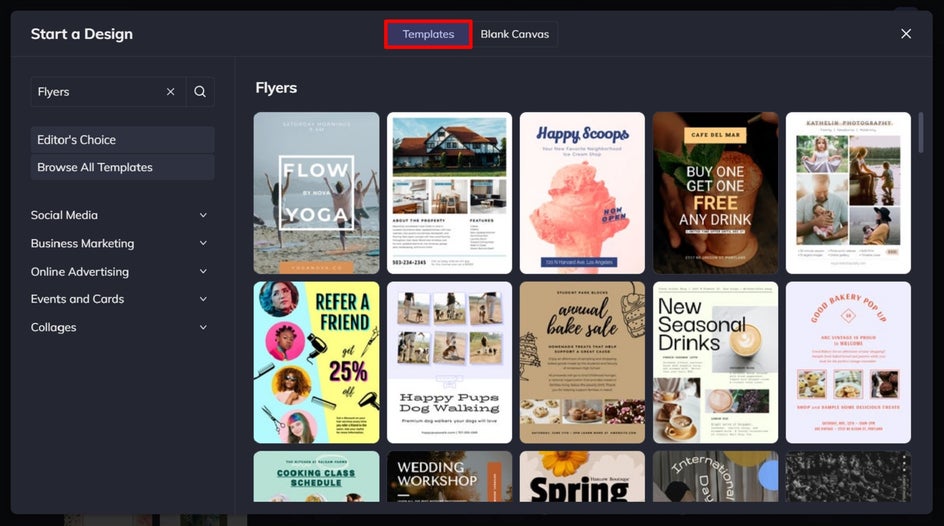Pick the Buy One Get One Free flyer
The image size is (944, 526).
(715, 193)
